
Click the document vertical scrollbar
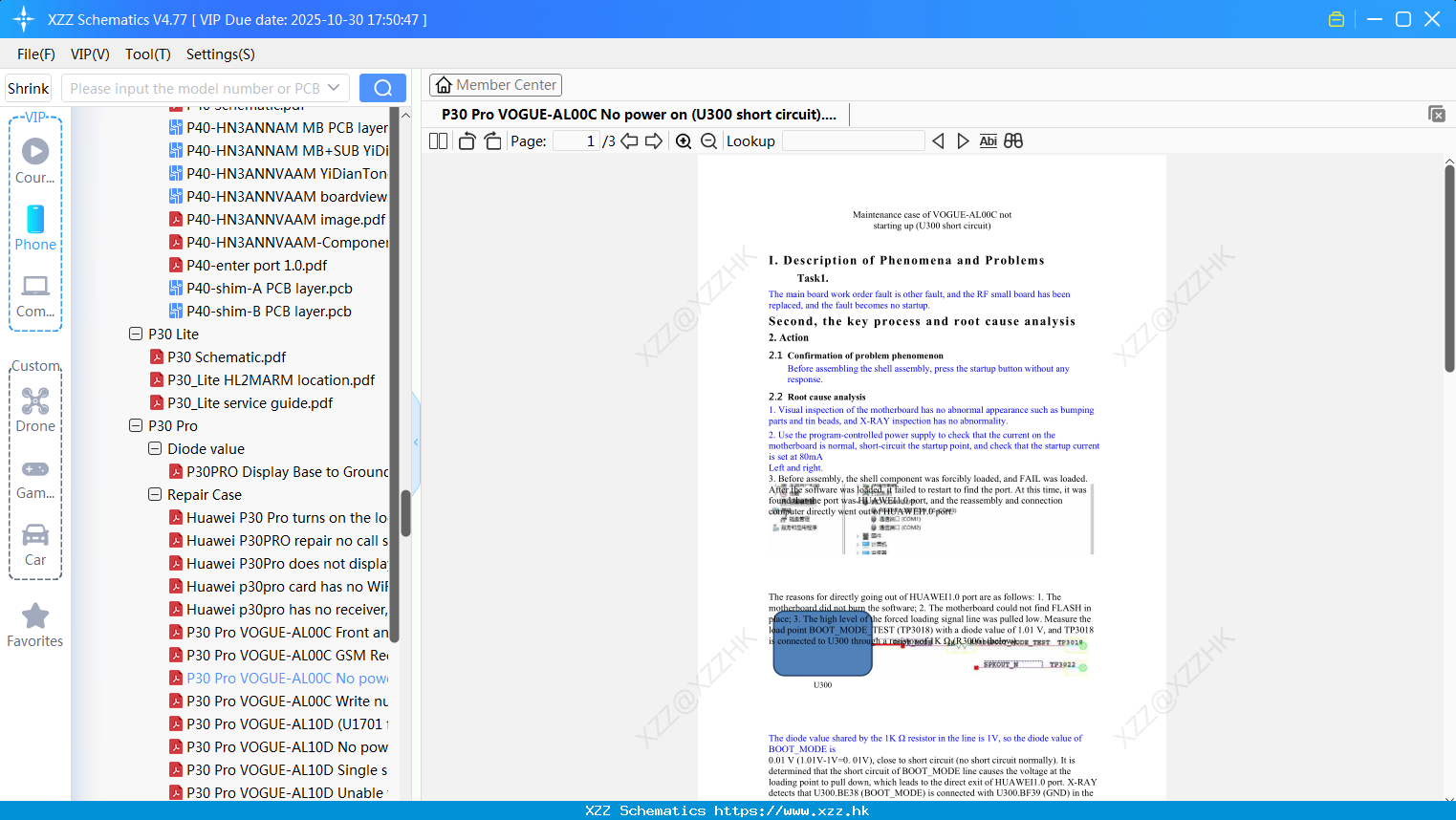point(1449,268)
